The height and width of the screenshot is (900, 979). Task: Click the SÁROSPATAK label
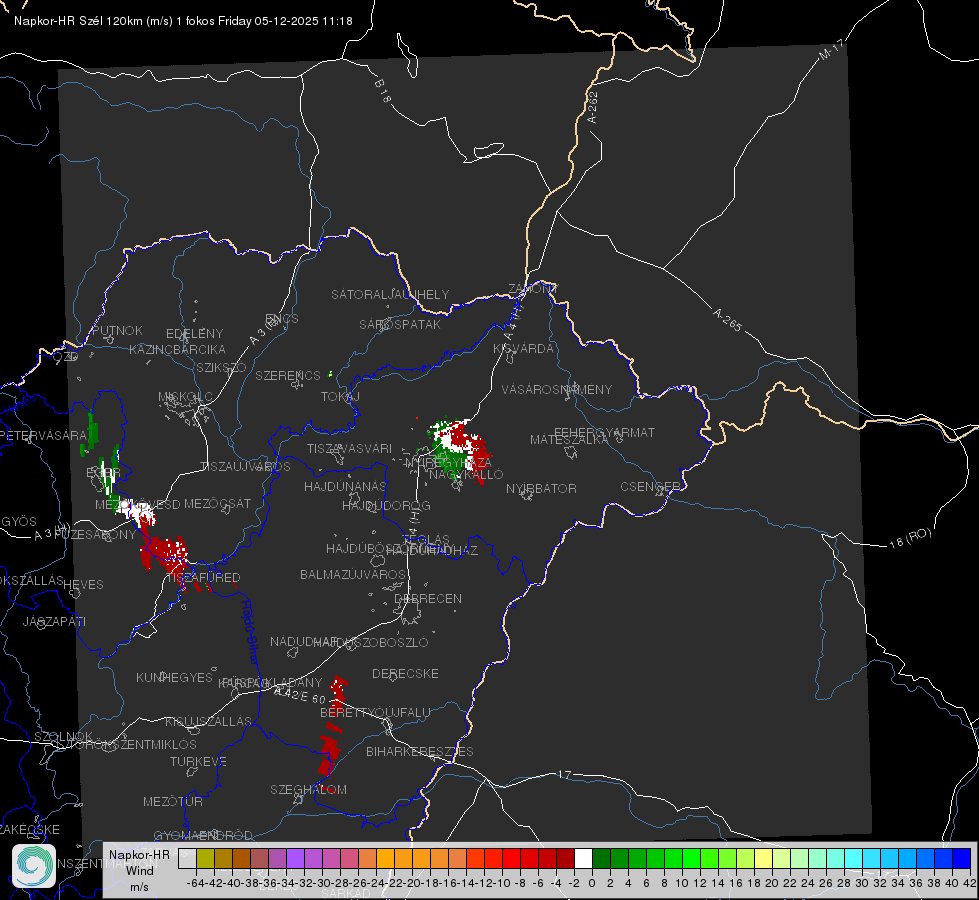(x=400, y=324)
